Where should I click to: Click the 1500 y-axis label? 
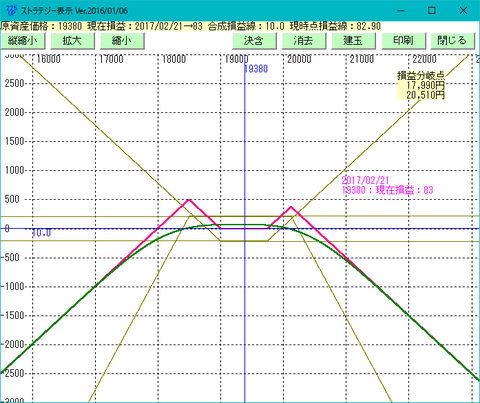(14, 141)
